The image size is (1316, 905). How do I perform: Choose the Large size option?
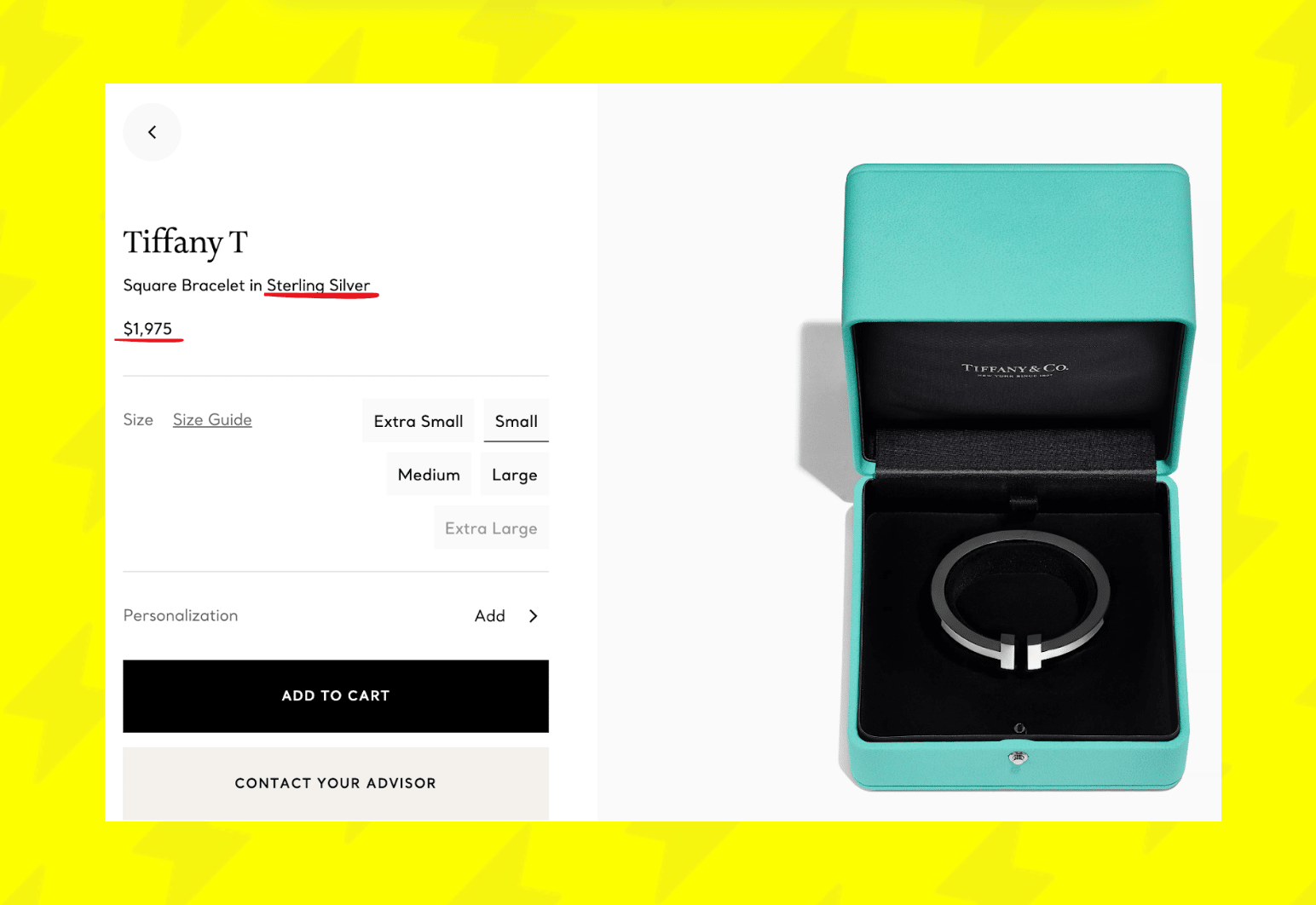tap(515, 475)
